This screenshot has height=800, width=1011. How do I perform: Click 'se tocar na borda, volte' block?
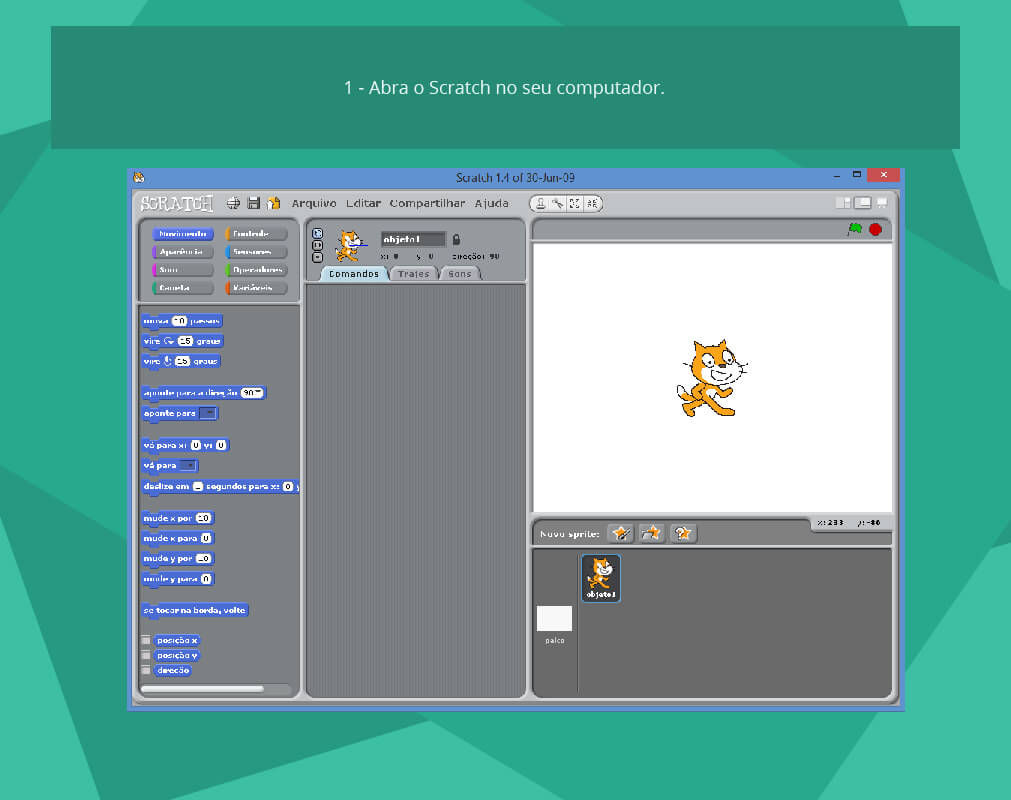pos(195,610)
